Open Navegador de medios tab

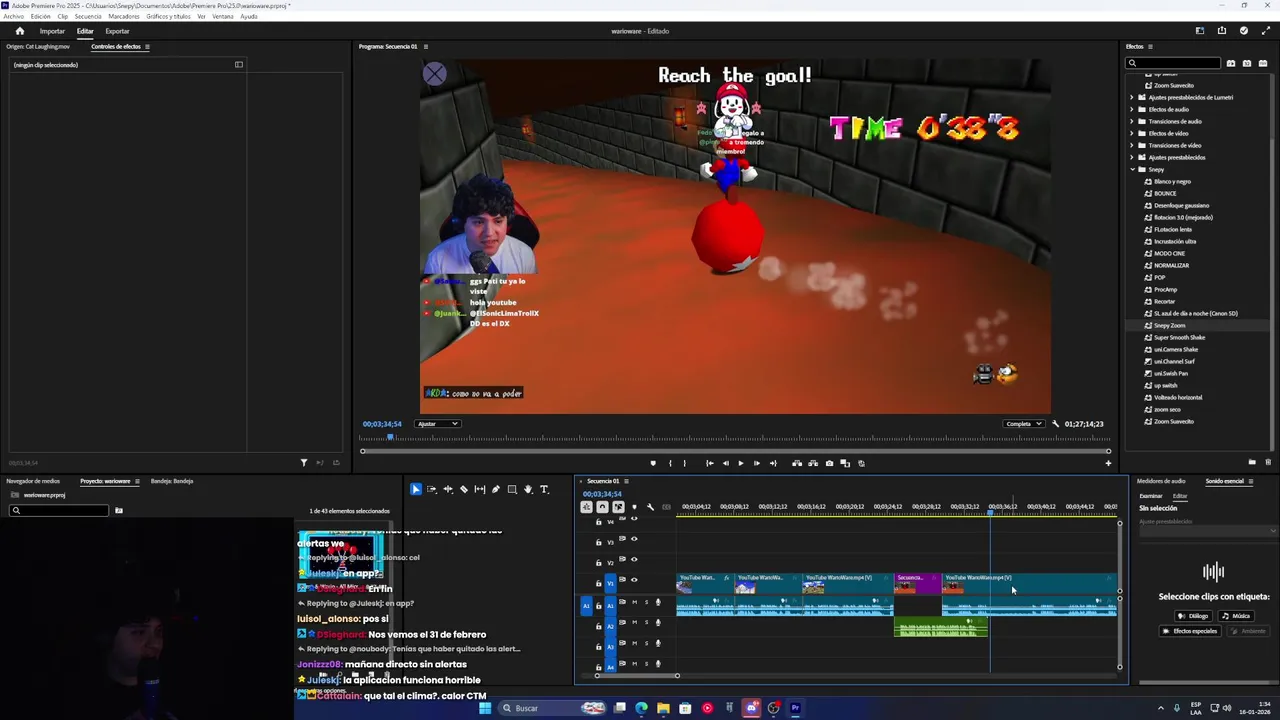point(33,481)
